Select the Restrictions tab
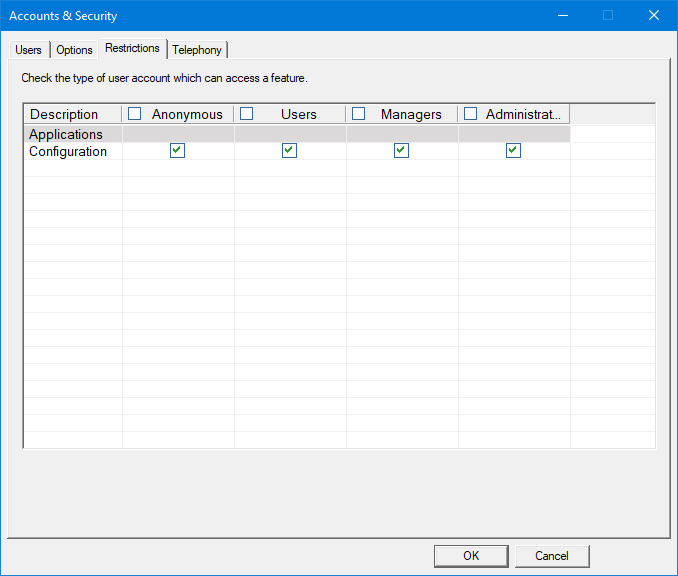Image resolution: width=678 pixels, height=576 pixels. [132, 48]
